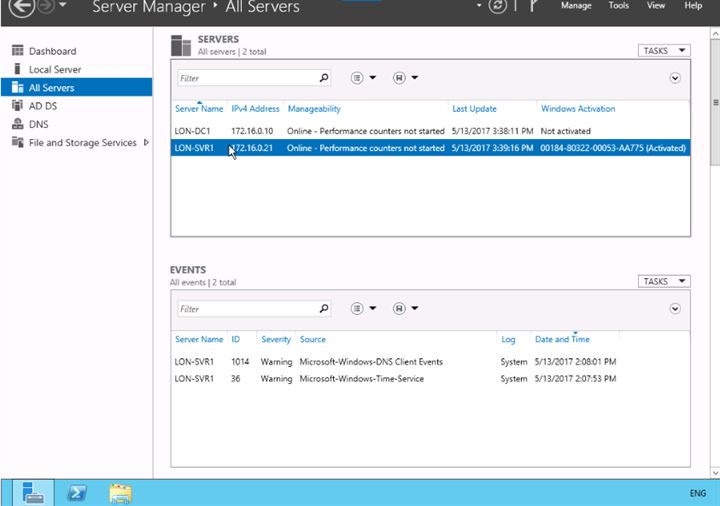Sort servers by Last Update column

click(474, 109)
